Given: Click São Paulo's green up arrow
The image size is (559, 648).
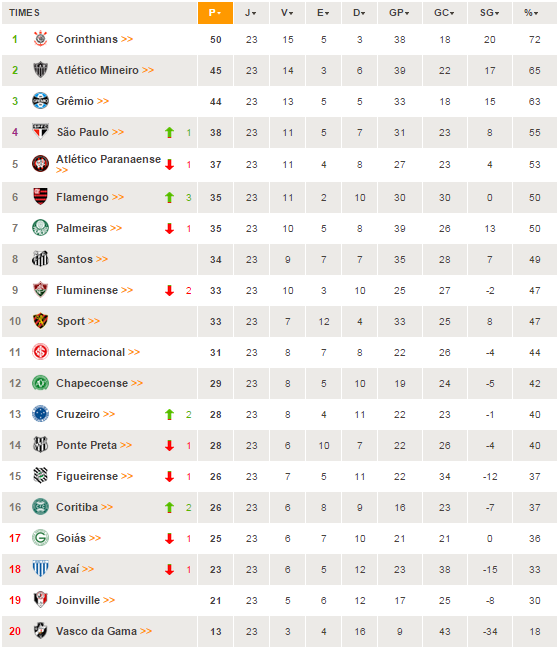Looking at the screenshot, I should (x=169, y=132).
